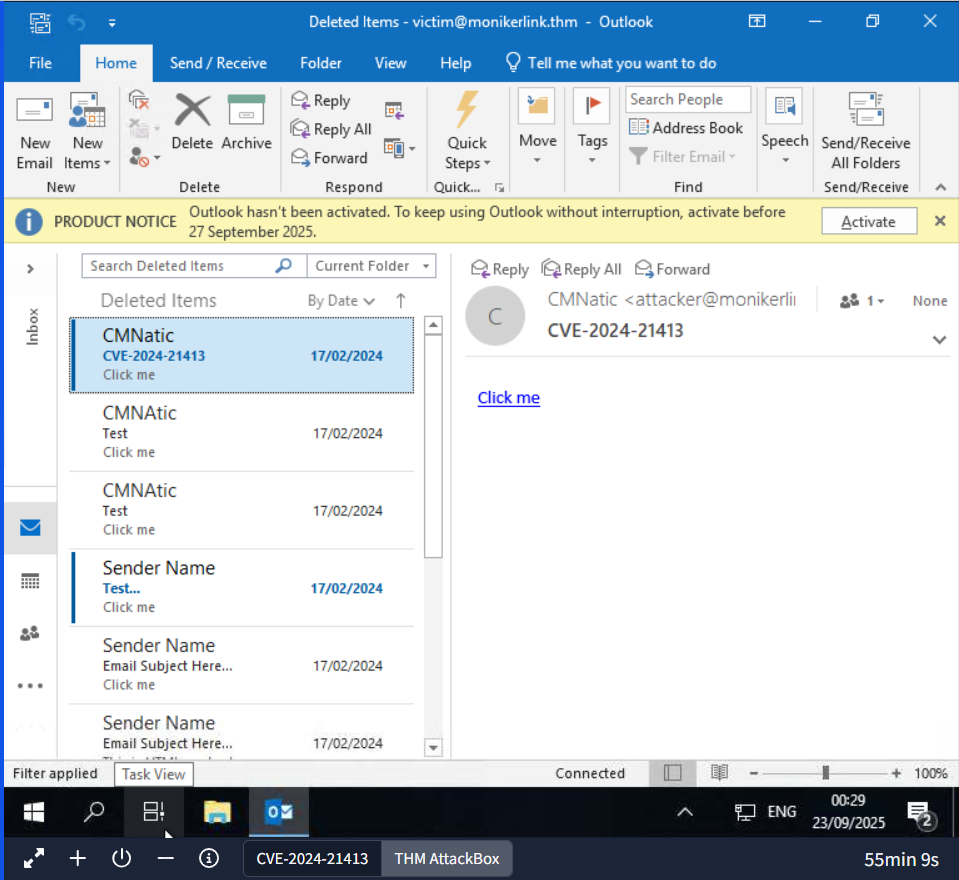This screenshot has height=880, width=959.
Task: Collapse the ribbon with the chevron
Action: 941,188
